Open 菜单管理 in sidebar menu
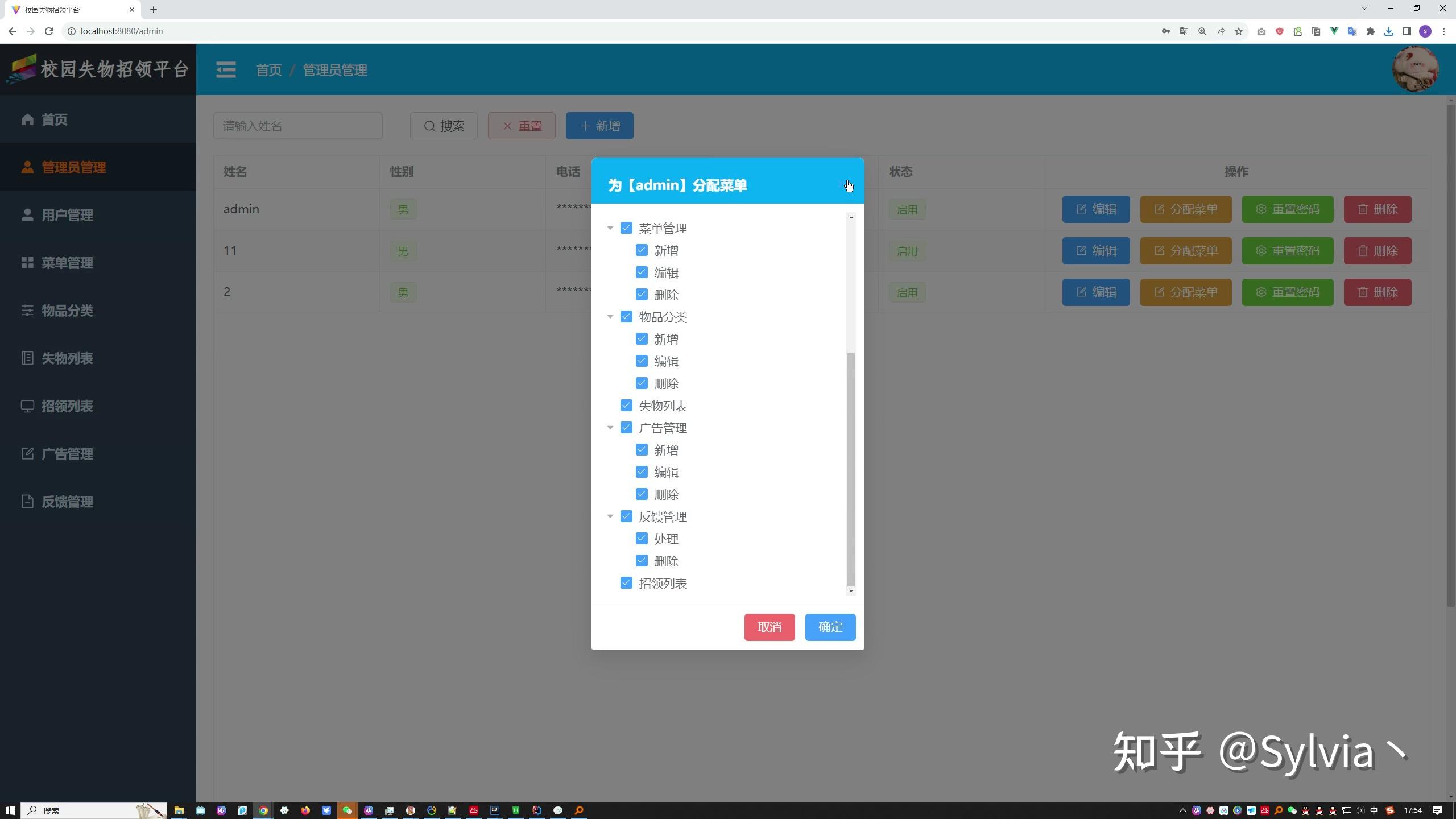Image resolution: width=1456 pixels, height=819 pixels. [67, 263]
